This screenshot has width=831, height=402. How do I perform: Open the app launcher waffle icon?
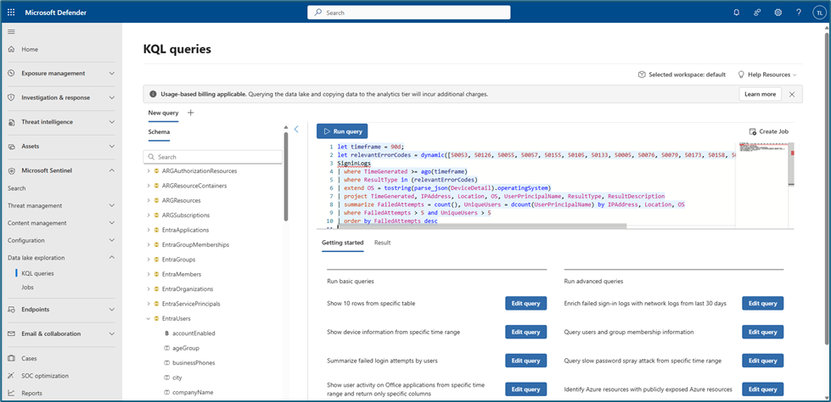[x=11, y=12]
